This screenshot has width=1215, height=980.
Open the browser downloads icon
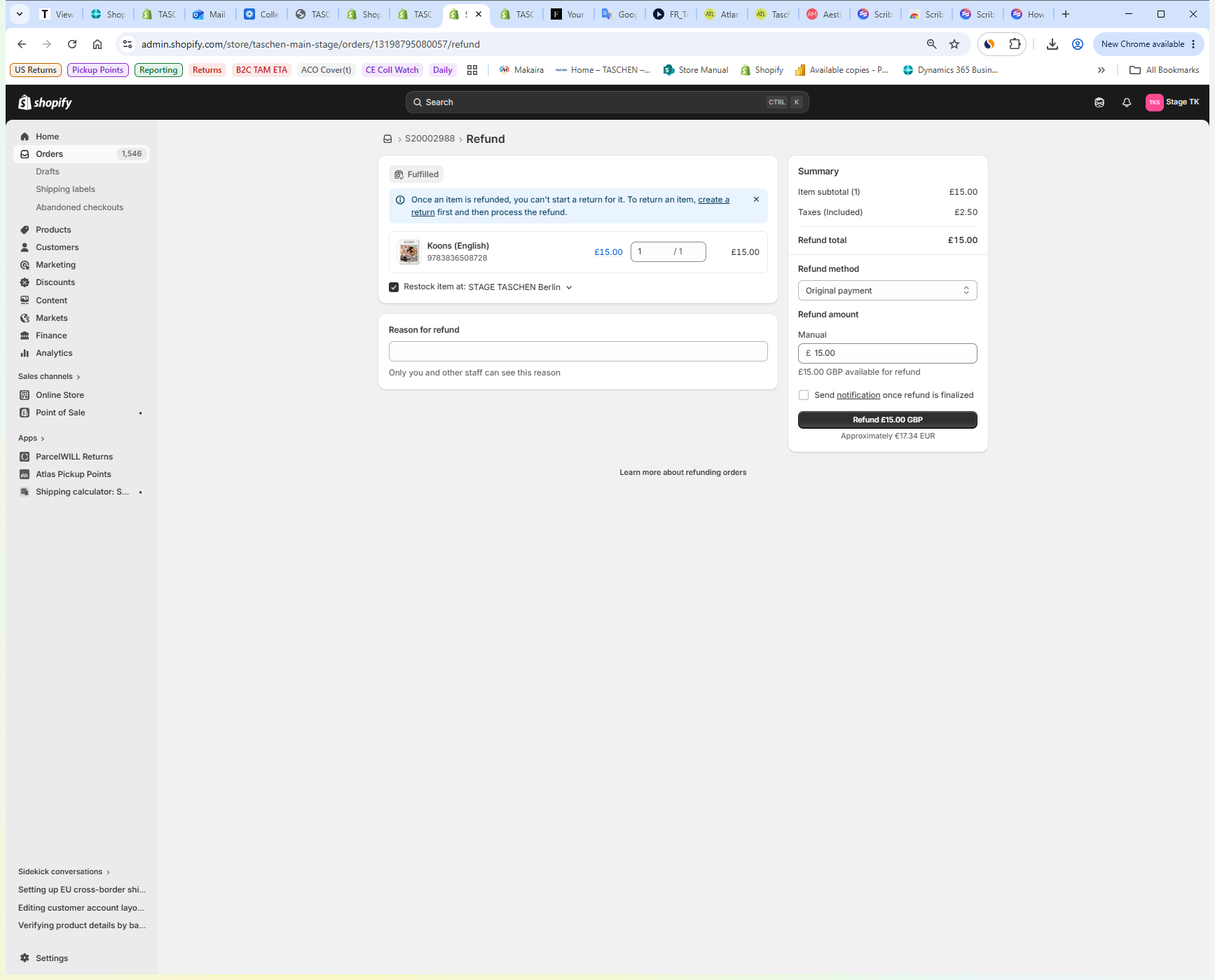[1052, 44]
